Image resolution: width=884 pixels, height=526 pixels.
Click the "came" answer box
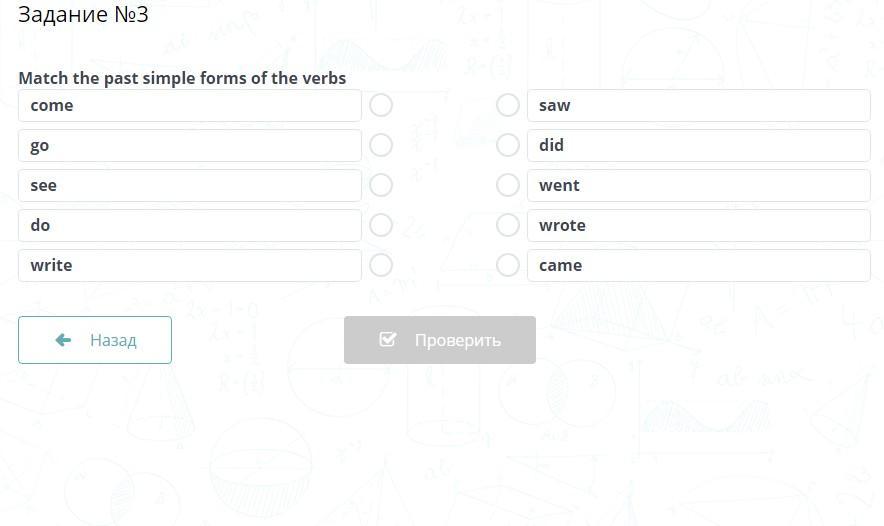(698, 265)
